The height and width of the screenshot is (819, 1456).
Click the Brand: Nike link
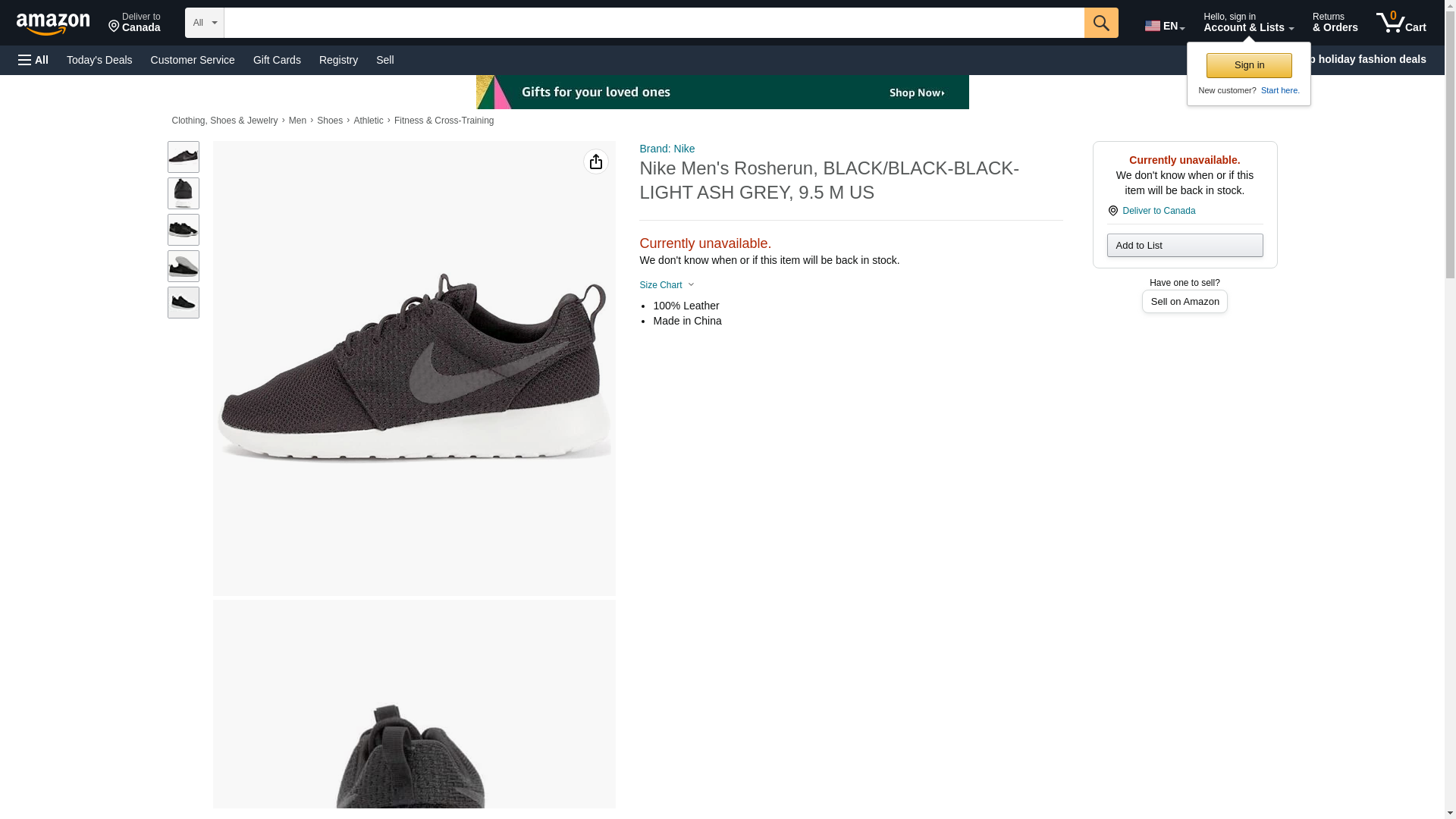[x=667, y=149]
